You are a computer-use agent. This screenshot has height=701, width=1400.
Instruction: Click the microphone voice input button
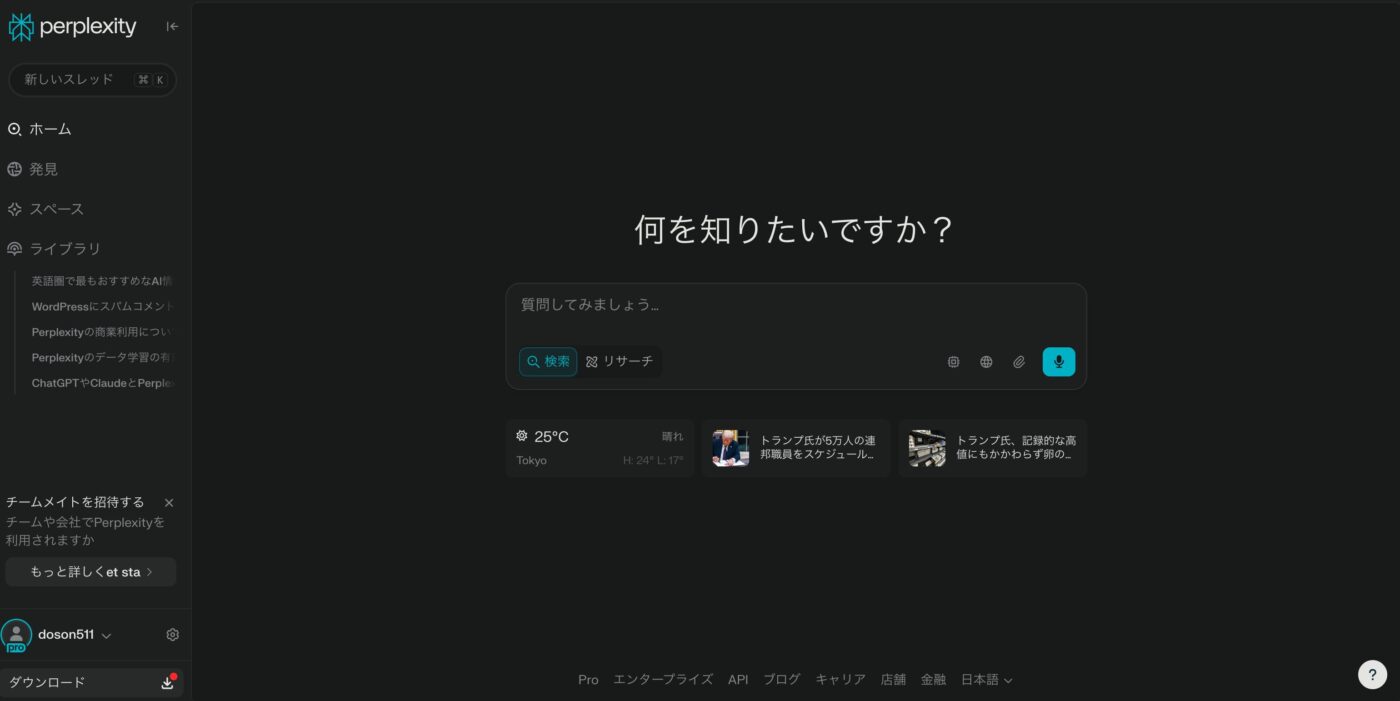(x=1058, y=362)
